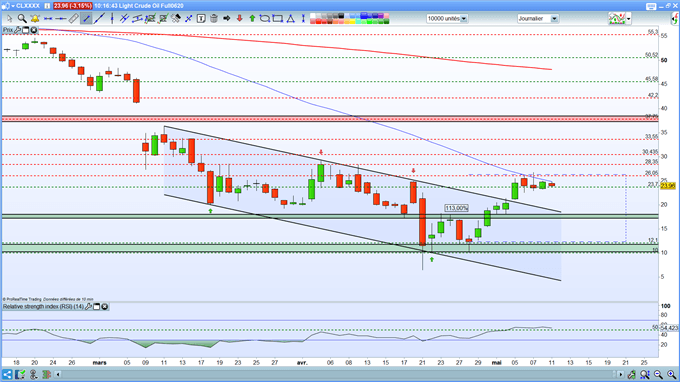Click the chart style candlestick icon
The image size is (680, 382).
click(617, 19)
